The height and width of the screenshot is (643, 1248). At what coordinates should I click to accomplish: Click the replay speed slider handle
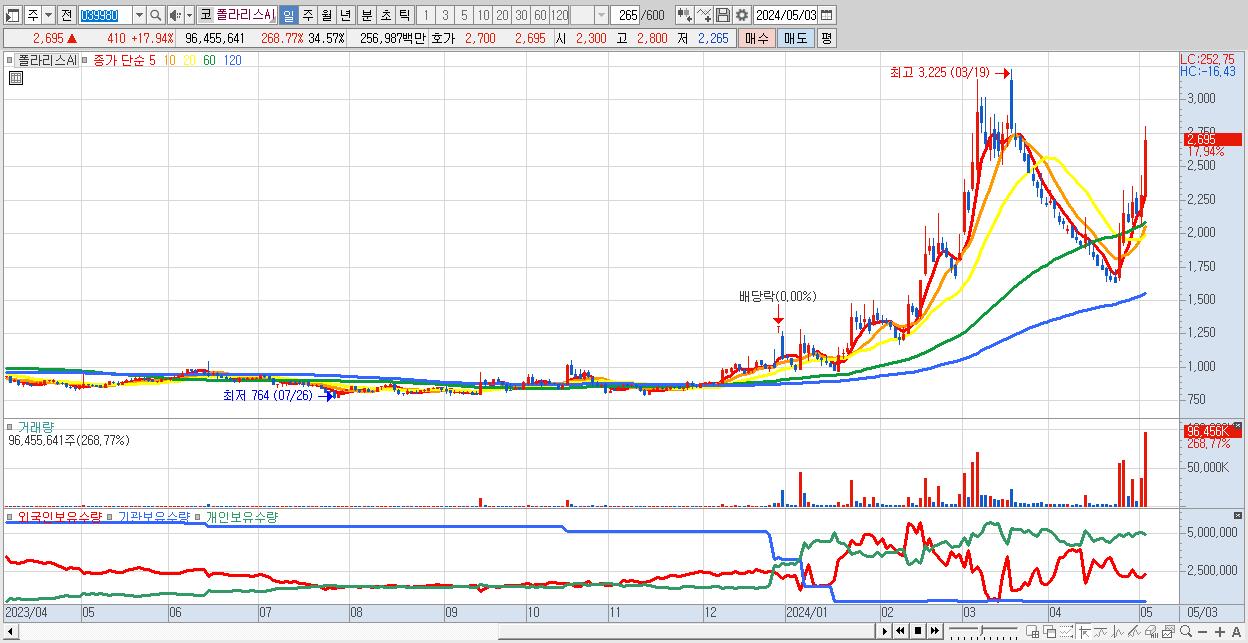(981, 631)
